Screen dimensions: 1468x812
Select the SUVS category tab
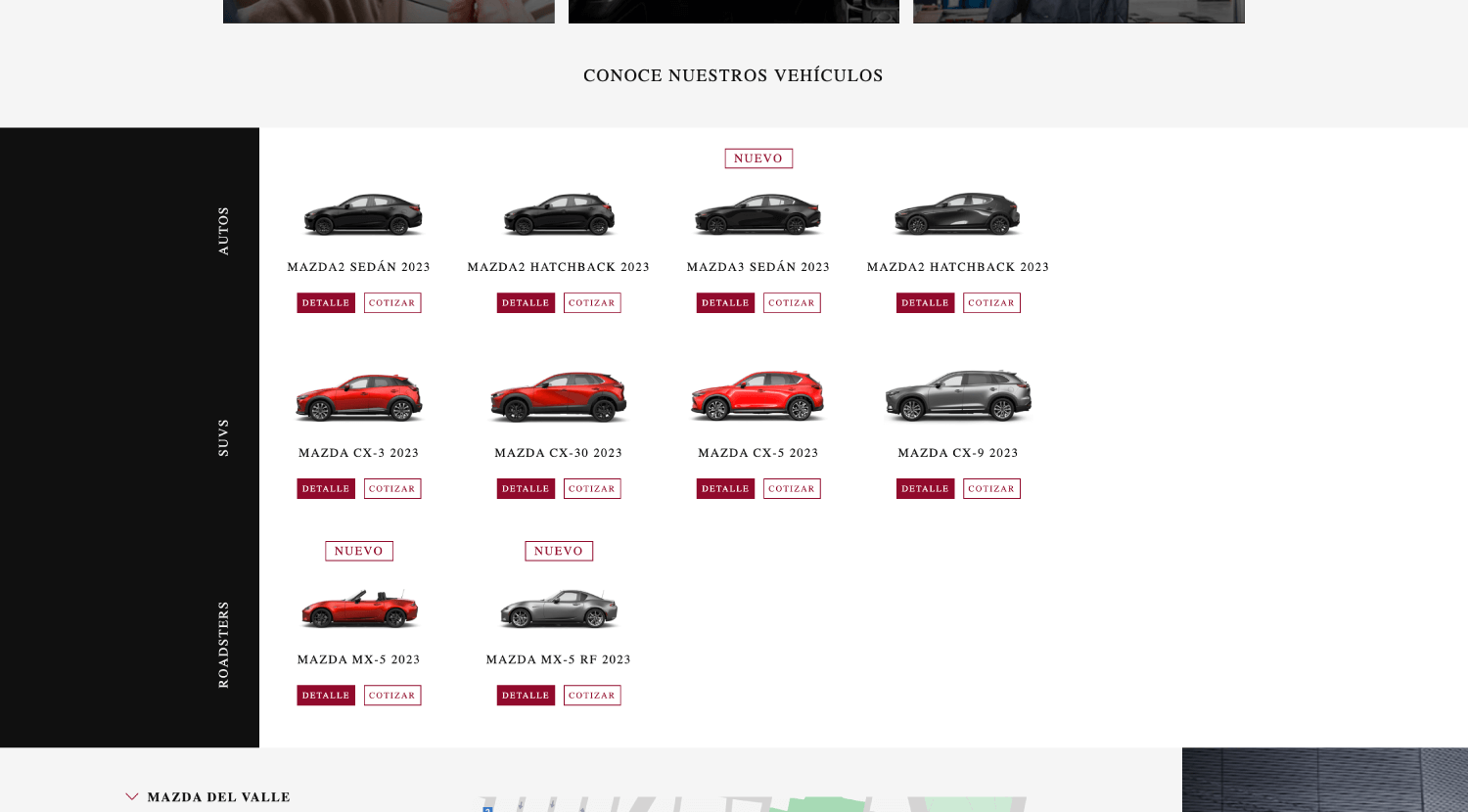pyautogui.click(x=223, y=437)
